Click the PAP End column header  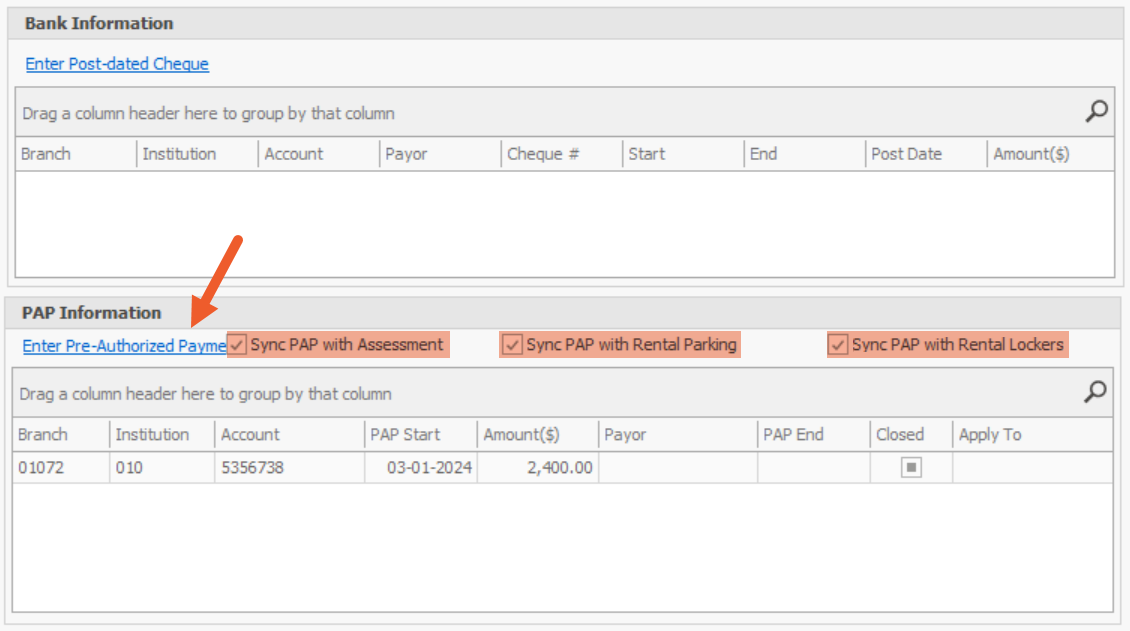[x=793, y=435]
